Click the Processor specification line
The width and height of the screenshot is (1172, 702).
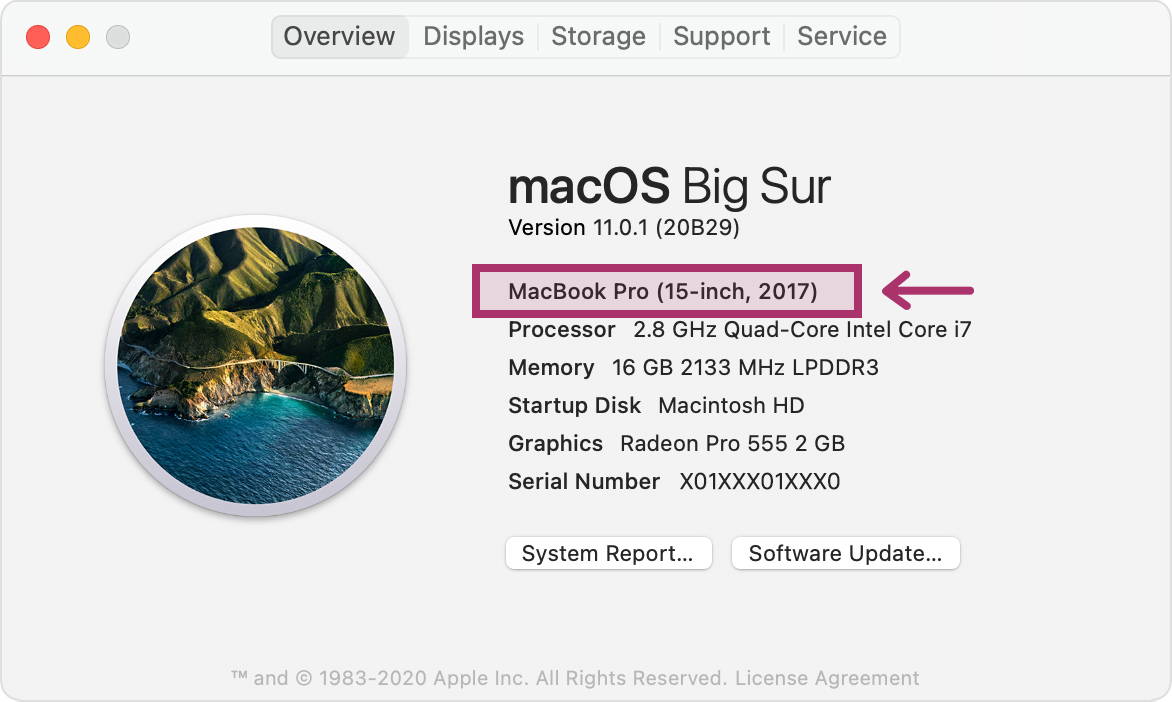click(x=739, y=330)
